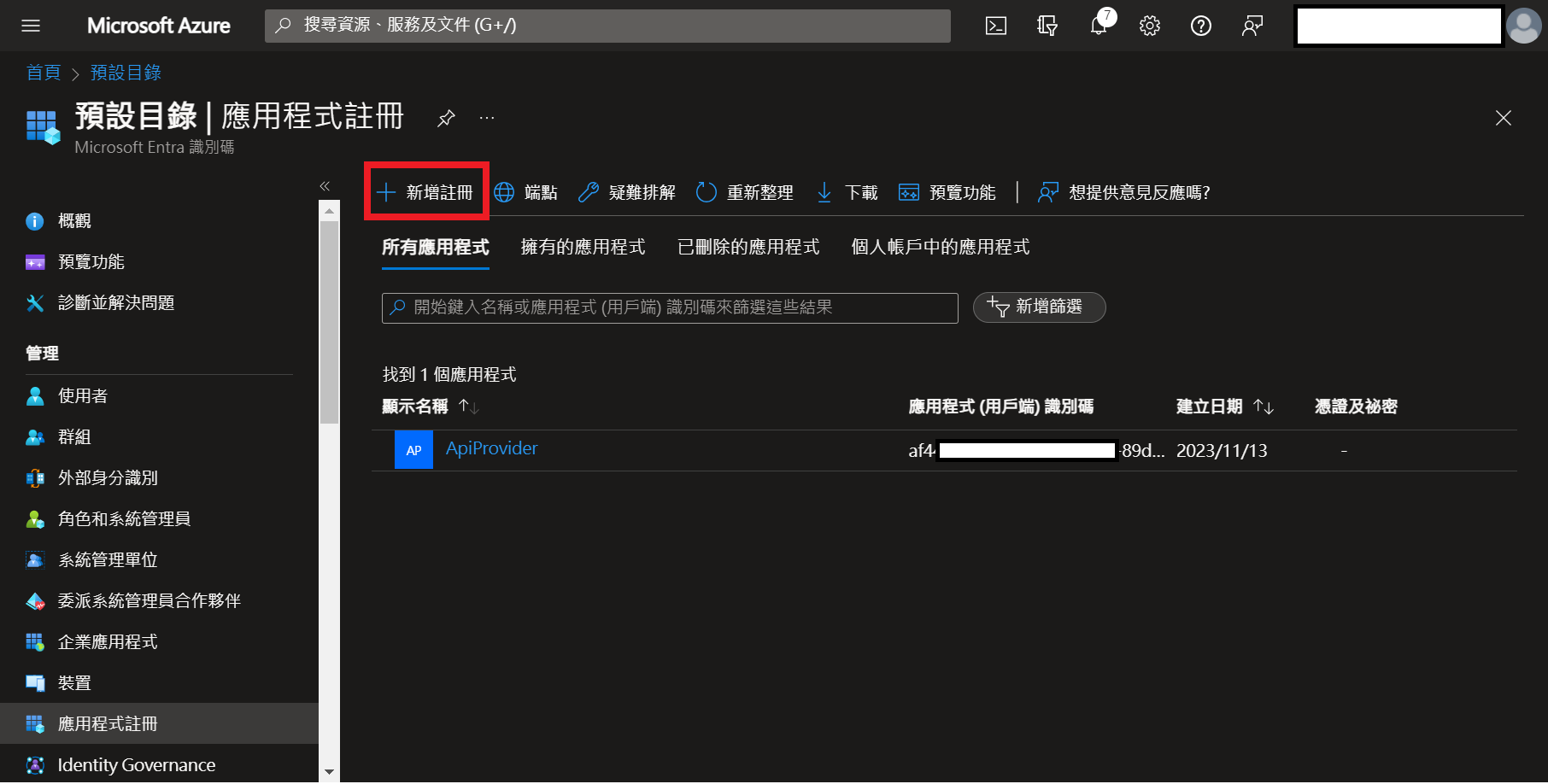
Task: Click the 應用程式 (用戶端) 識別碼 column header
Action: 1001,407
